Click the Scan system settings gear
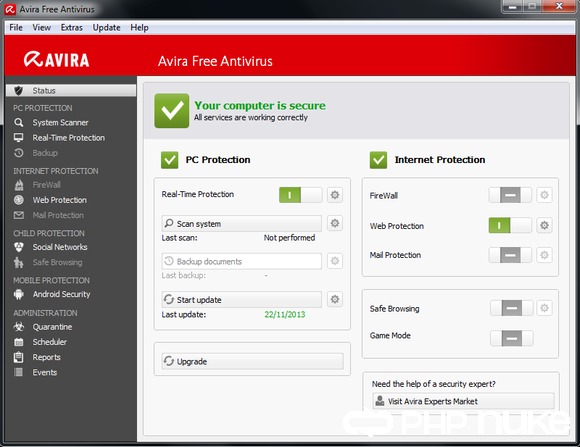This screenshot has width=580, height=447. (335, 223)
